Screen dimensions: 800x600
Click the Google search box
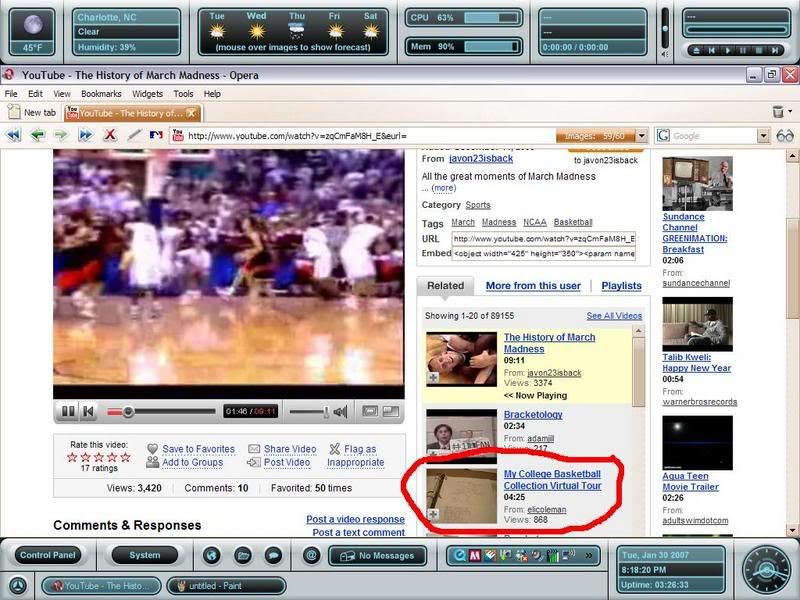(712, 136)
